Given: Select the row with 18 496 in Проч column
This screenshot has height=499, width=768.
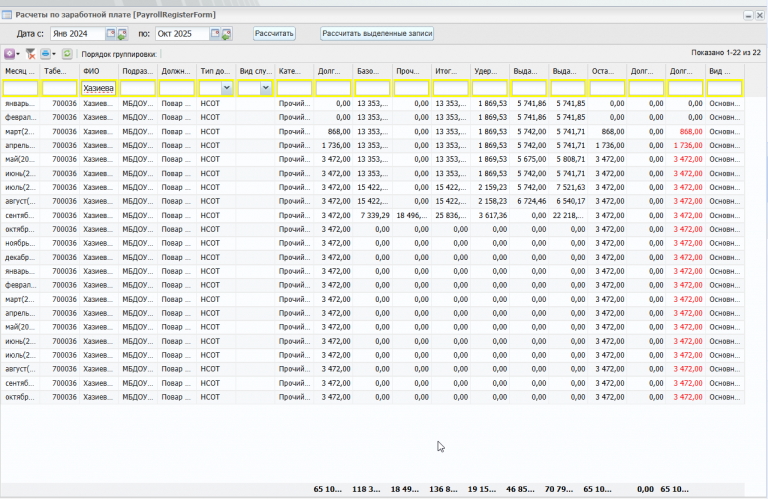Looking at the screenshot, I should pos(411,216).
